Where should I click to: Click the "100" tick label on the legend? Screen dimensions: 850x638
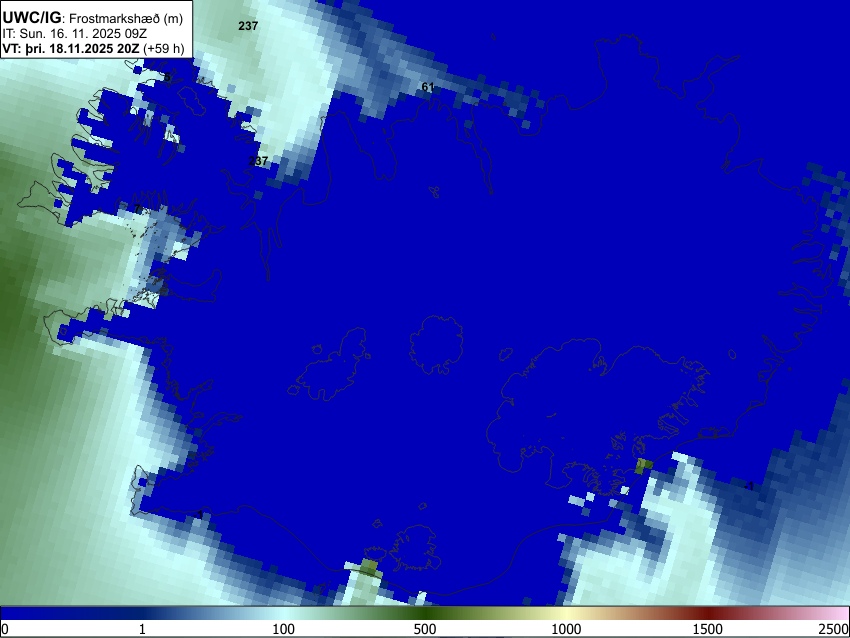coord(283,629)
